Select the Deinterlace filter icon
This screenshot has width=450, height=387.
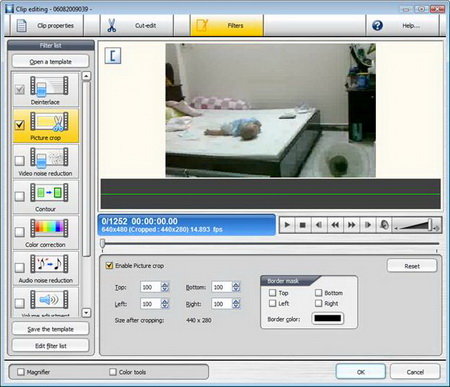[x=49, y=86]
